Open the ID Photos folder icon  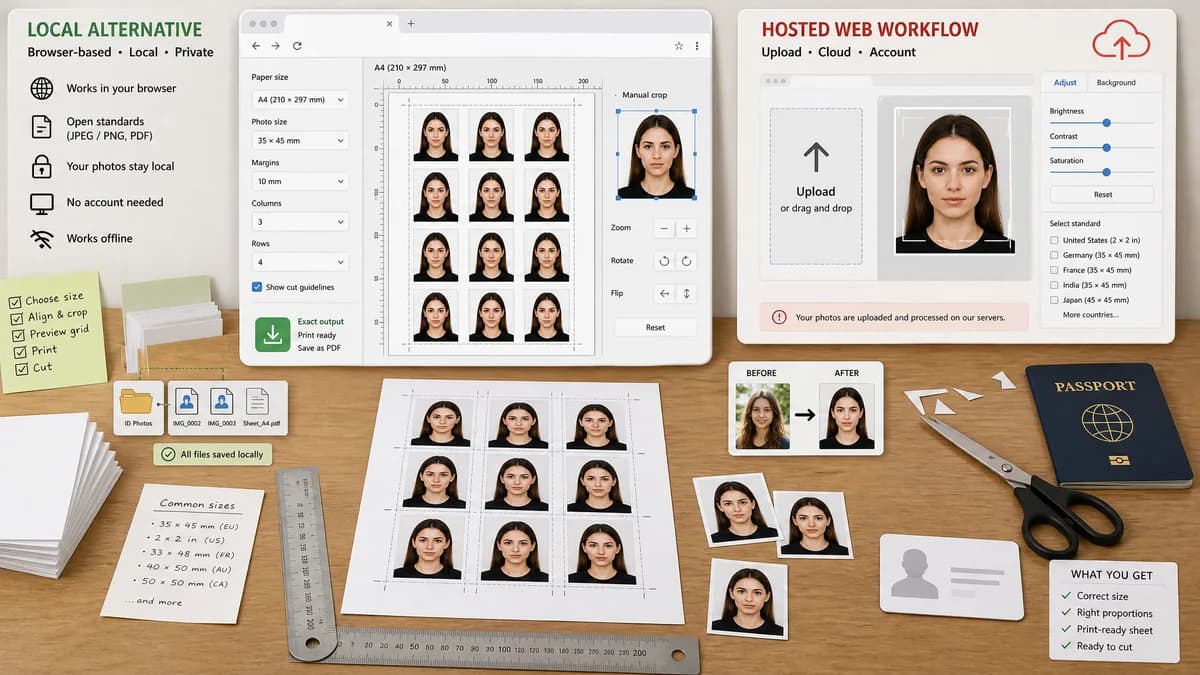(136, 402)
